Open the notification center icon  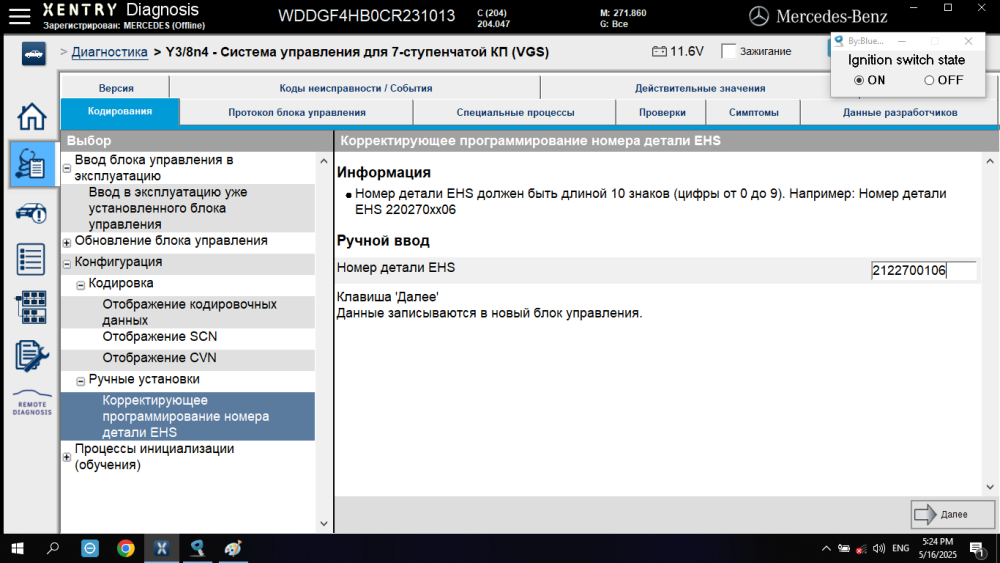[976, 548]
